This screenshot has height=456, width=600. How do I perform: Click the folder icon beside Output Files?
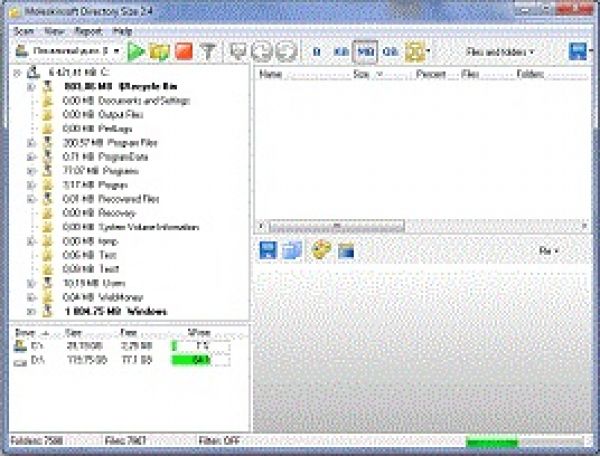pyautogui.click(x=47, y=115)
